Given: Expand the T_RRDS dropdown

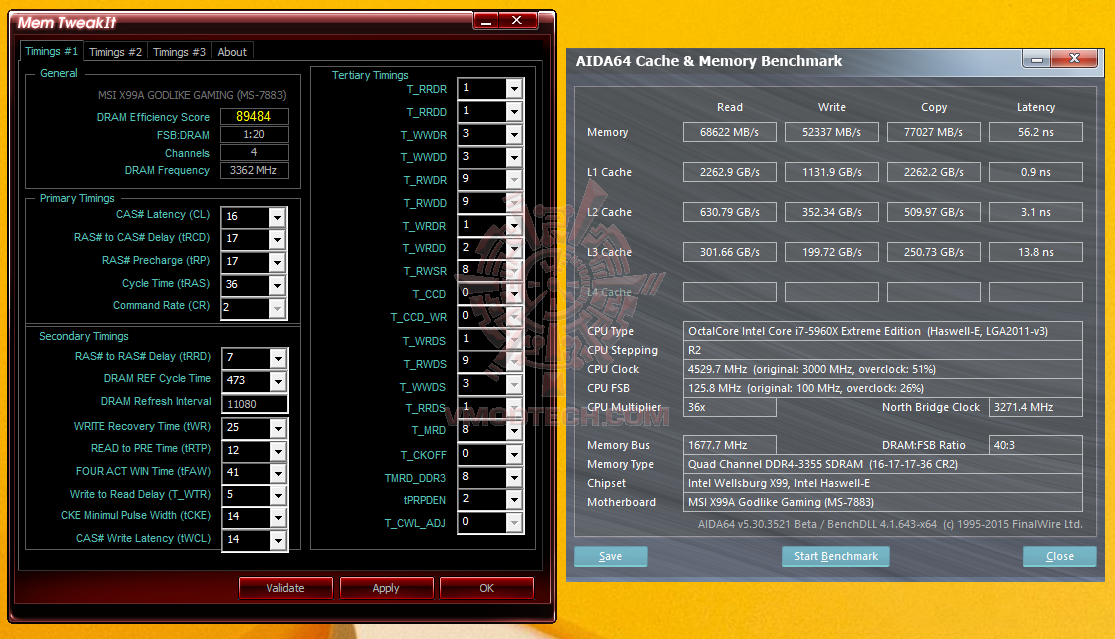Looking at the screenshot, I should click(x=514, y=407).
